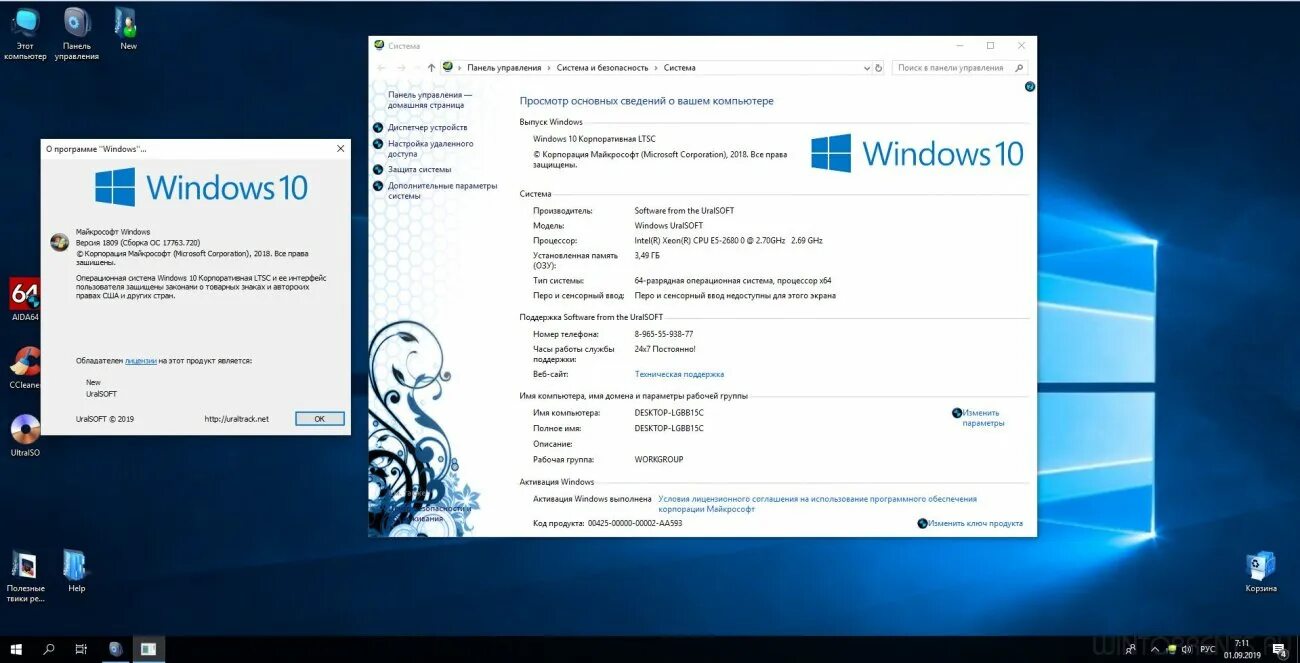This screenshot has width=1300, height=663.
Task: Click the Система window title bar icon
Action: point(379,45)
